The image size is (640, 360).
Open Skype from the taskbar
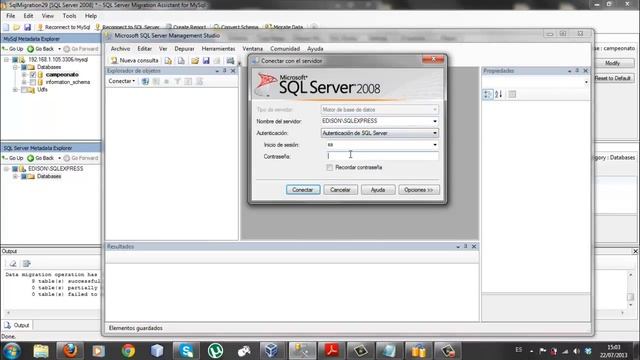tap(186, 351)
